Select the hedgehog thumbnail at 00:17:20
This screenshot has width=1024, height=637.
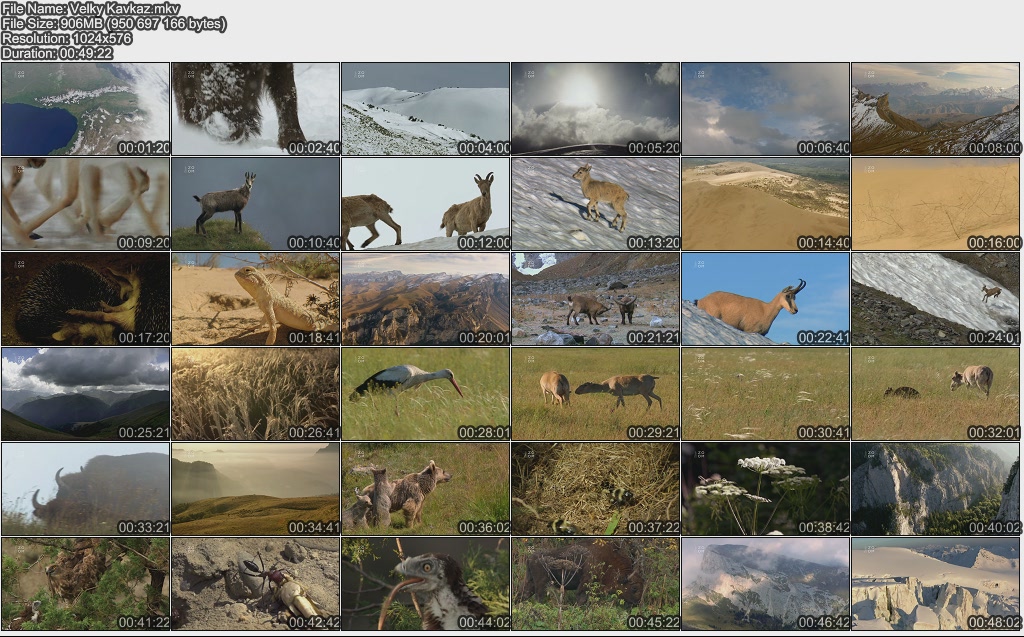coord(86,299)
